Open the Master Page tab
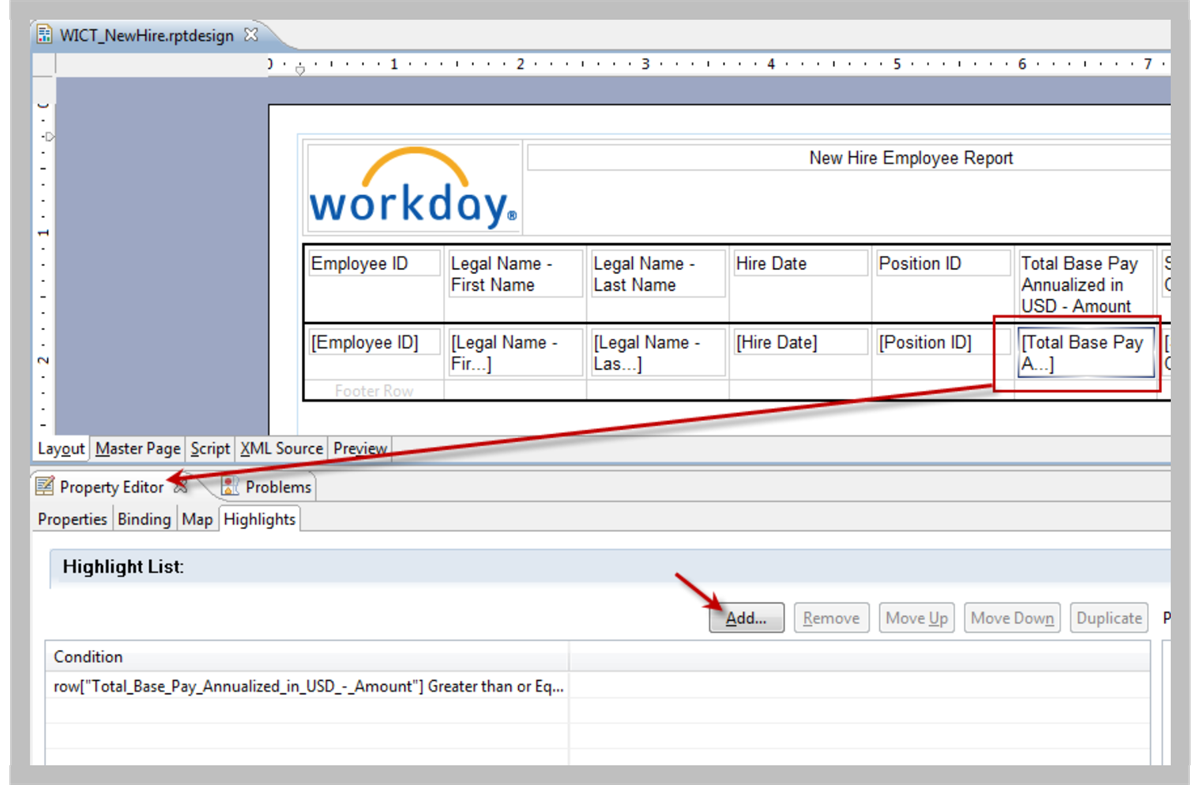The image size is (1200, 785). (138, 449)
